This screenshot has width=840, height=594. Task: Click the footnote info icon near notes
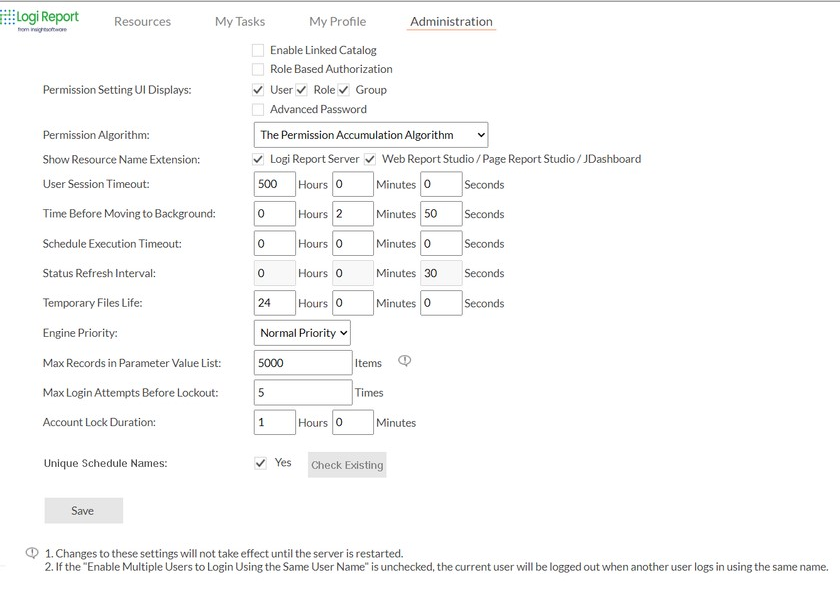[x=32, y=553]
